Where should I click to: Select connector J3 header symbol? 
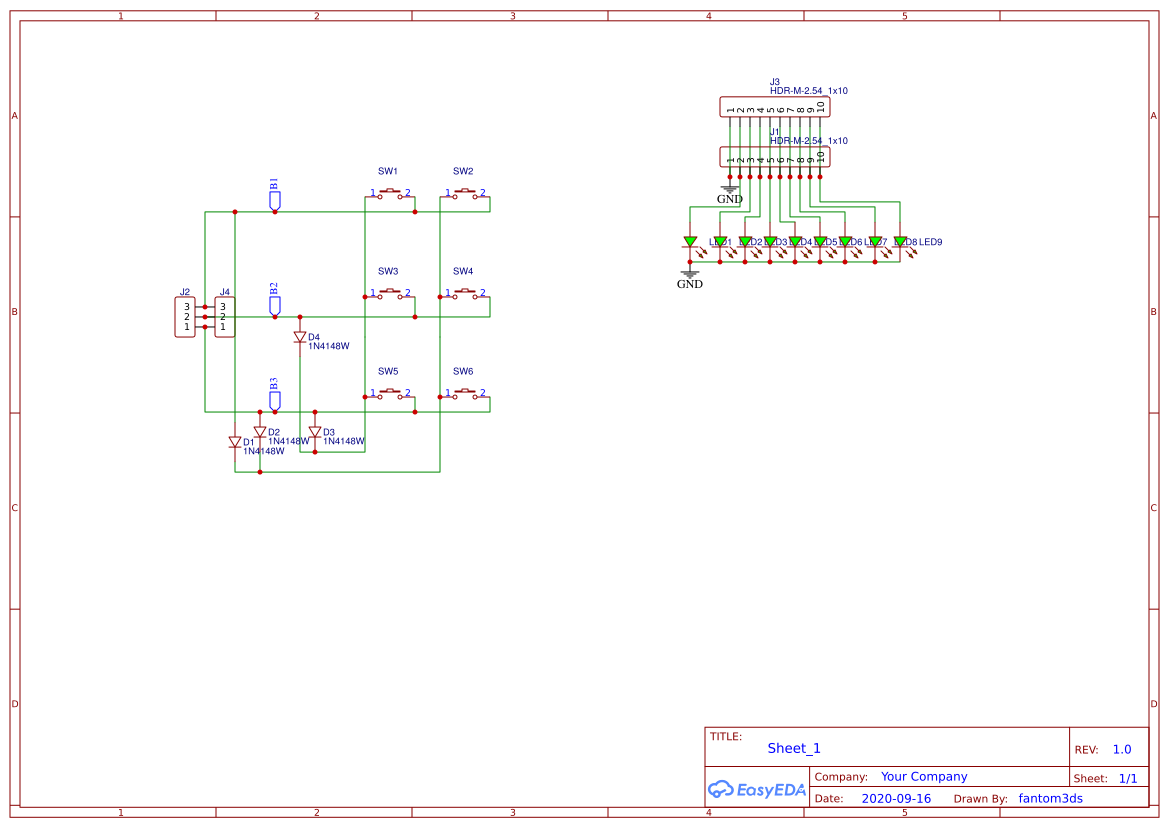(x=774, y=106)
